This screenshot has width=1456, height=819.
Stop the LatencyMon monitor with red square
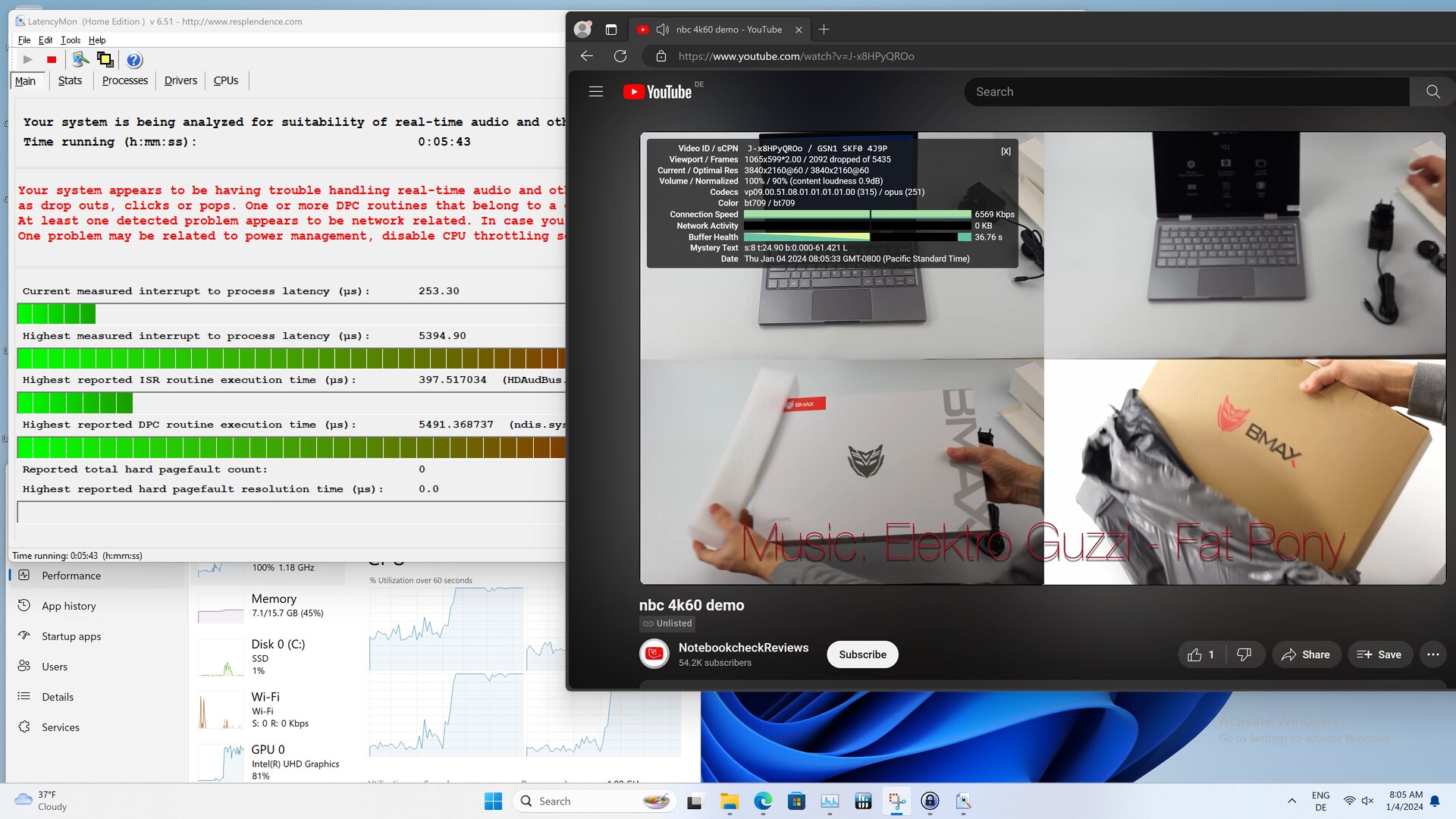point(52,60)
